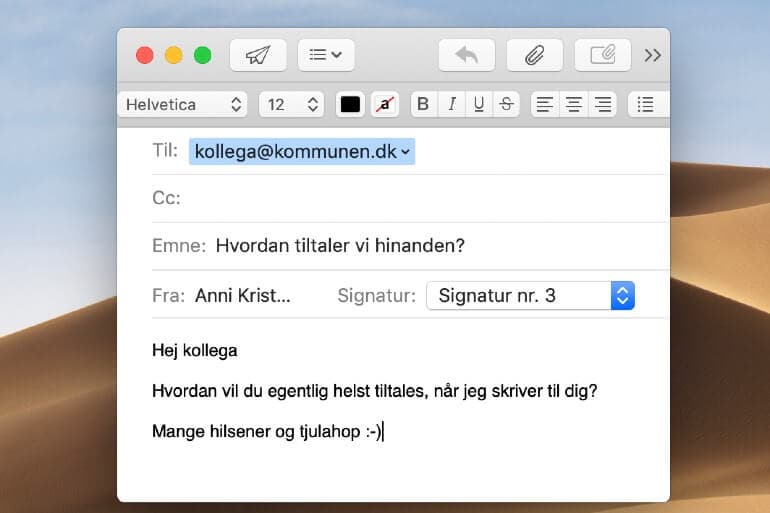Click the line "Mange hilsener og tjulahop :-)"

[x=267, y=432]
